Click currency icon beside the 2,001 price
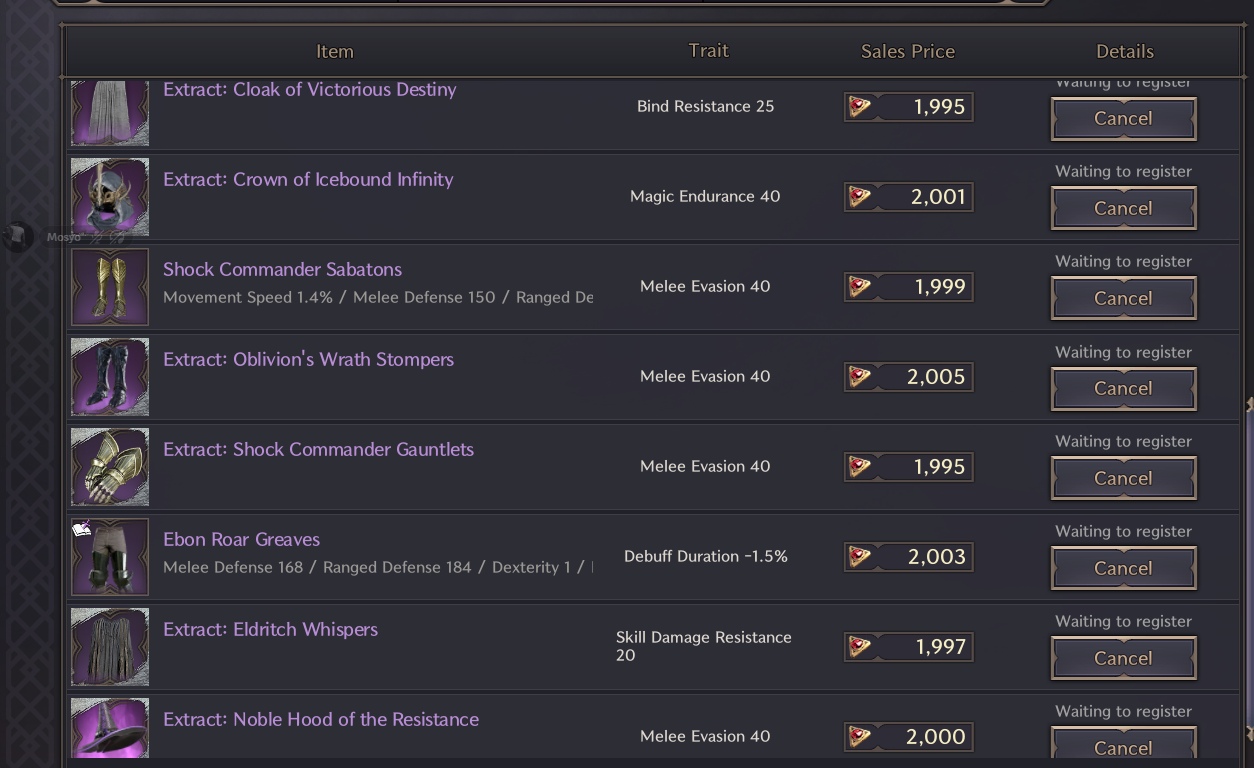1254x768 pixels. pos(859,197)
